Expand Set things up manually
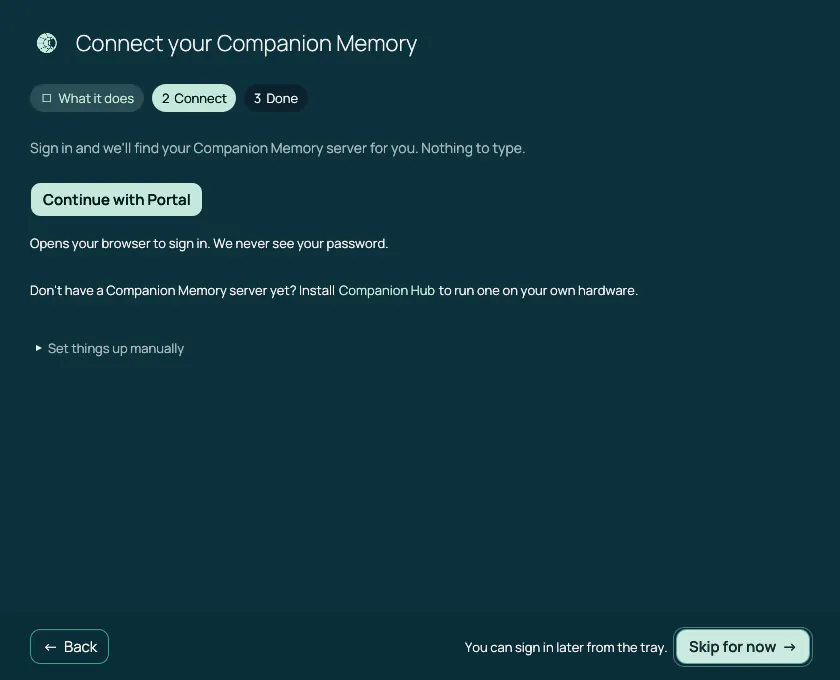The image size is (840, 680). pyautogui.click(x=109, y=349)
